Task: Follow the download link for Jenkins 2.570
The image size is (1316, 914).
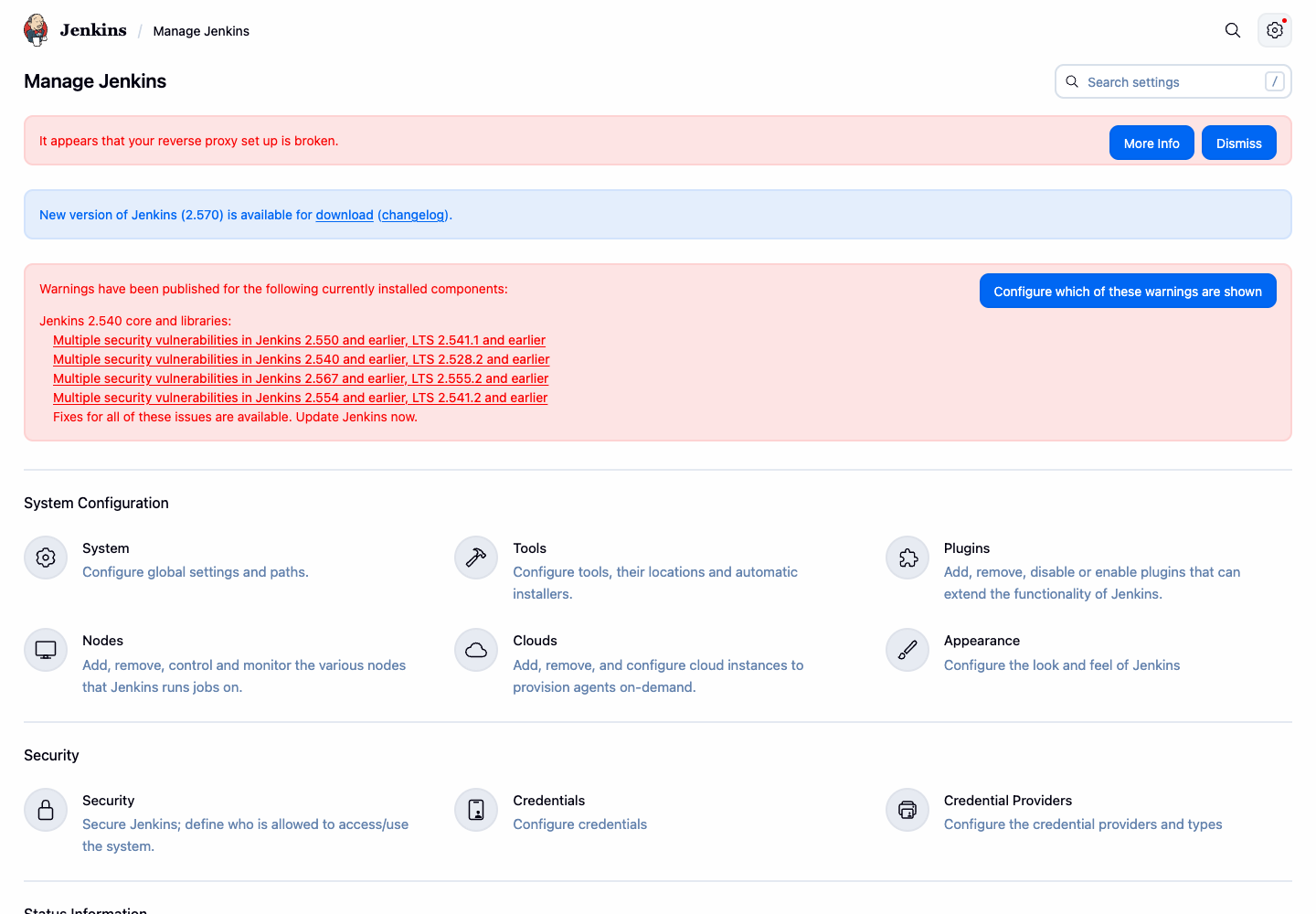Action: click(345, 215)
